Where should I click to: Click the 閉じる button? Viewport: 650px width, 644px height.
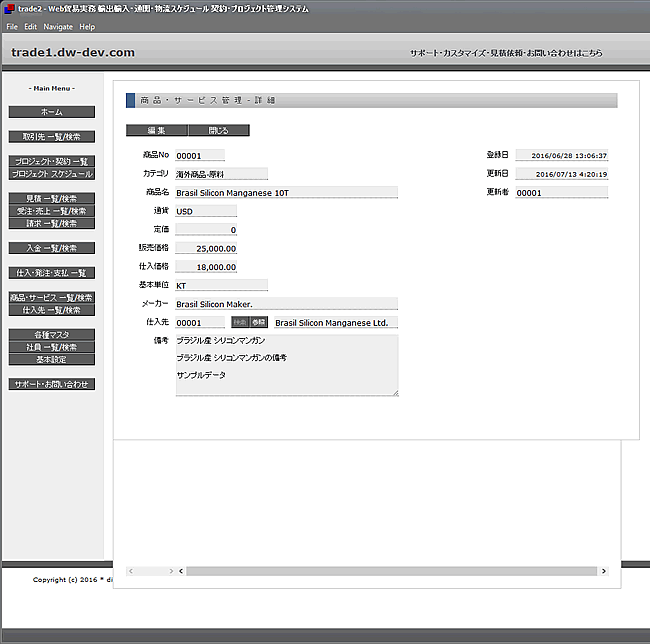[219, 131]
